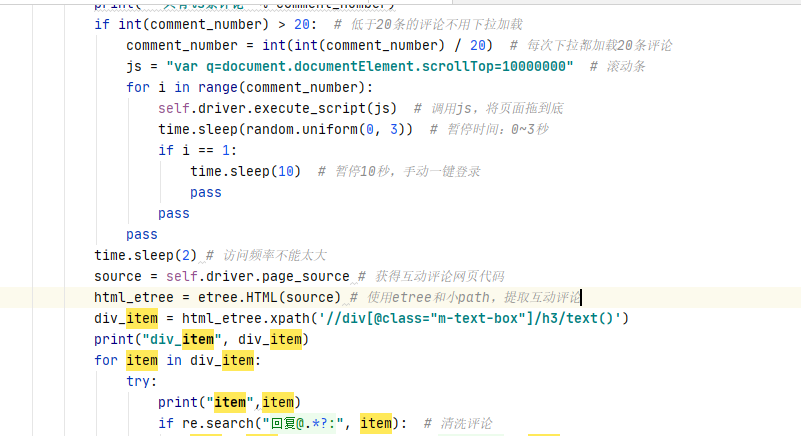This screenshot has height=436, width=801.
Task: Click the 'pass' directly below time.sleep(10)
Action: [x=206, y=192]
